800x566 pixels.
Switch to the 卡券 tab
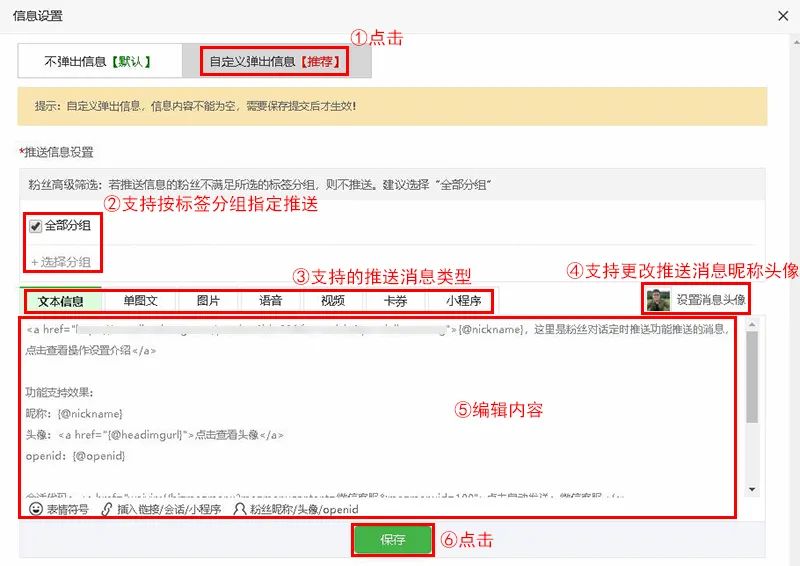[x=395, y=301]
